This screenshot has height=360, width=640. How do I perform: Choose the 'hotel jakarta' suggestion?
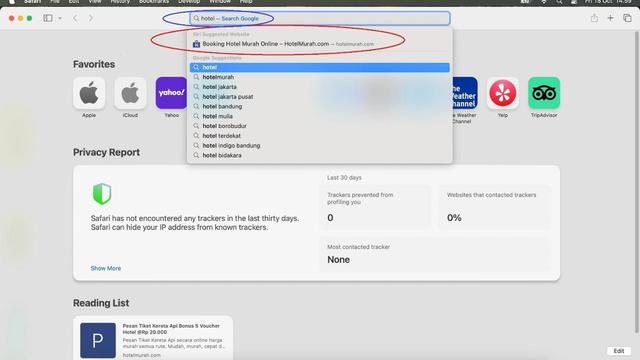pyautogui.click(x=320, y=87)
